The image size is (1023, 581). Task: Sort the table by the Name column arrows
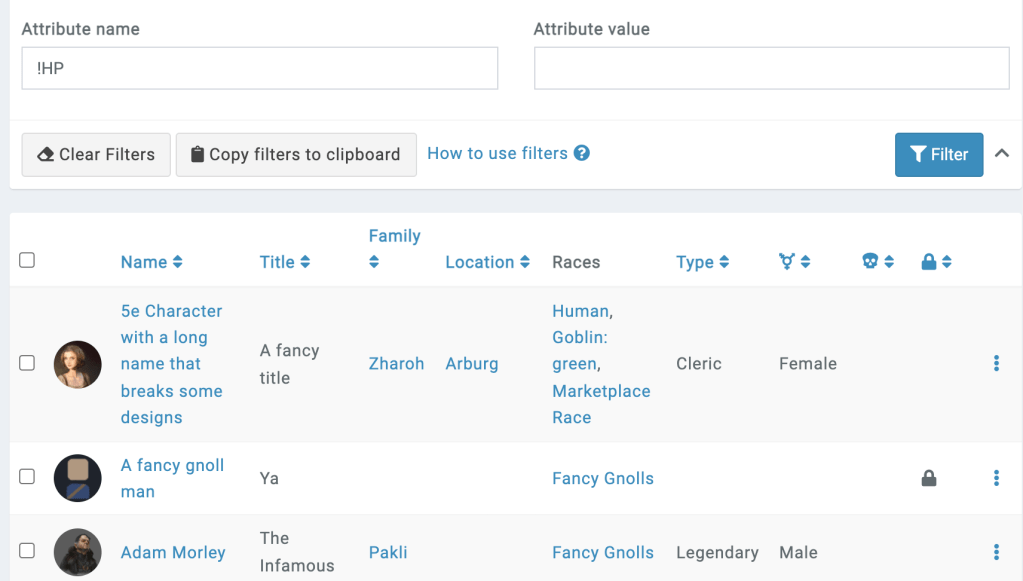pos(179,261)
